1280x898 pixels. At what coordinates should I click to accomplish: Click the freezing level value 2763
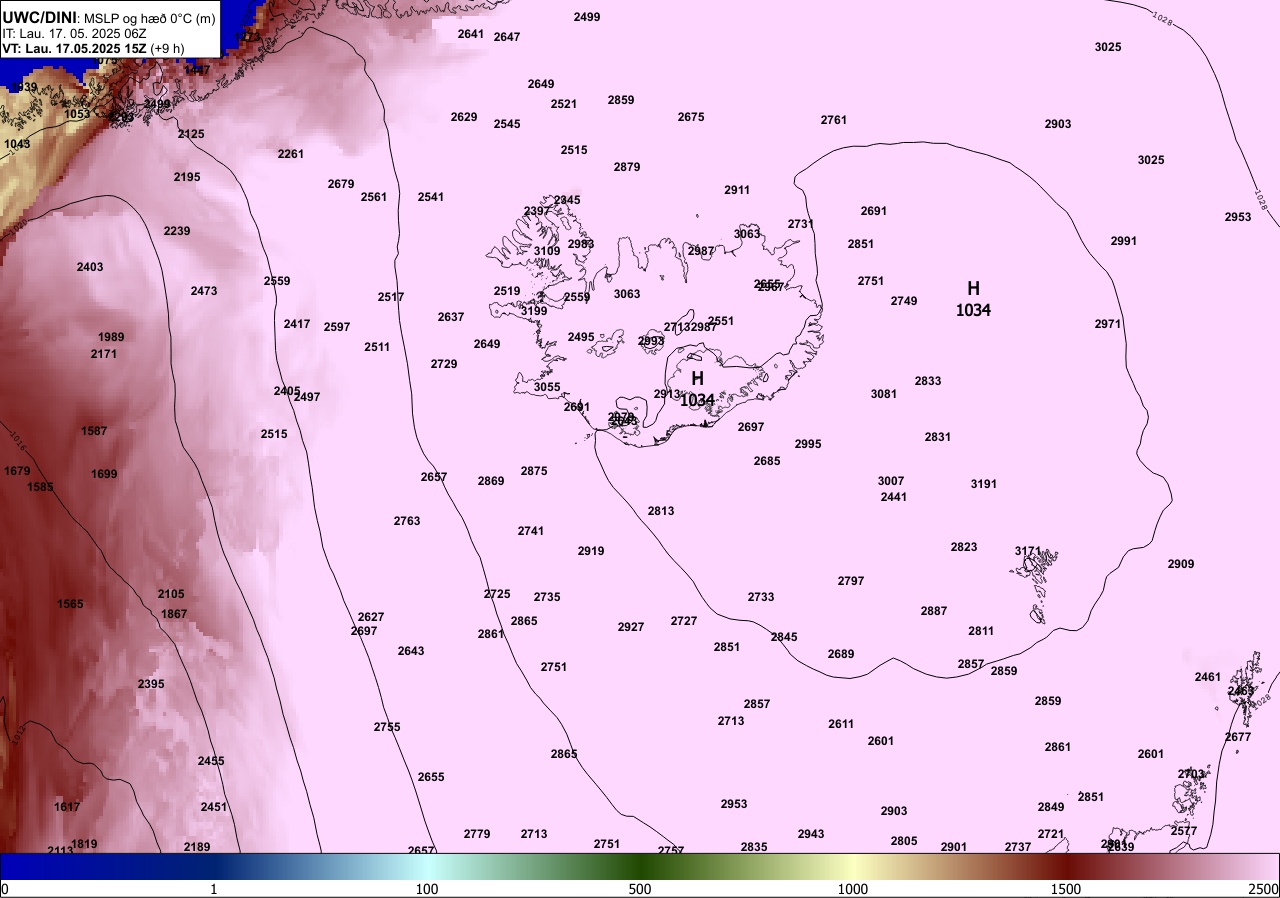(x=407, y=521)
